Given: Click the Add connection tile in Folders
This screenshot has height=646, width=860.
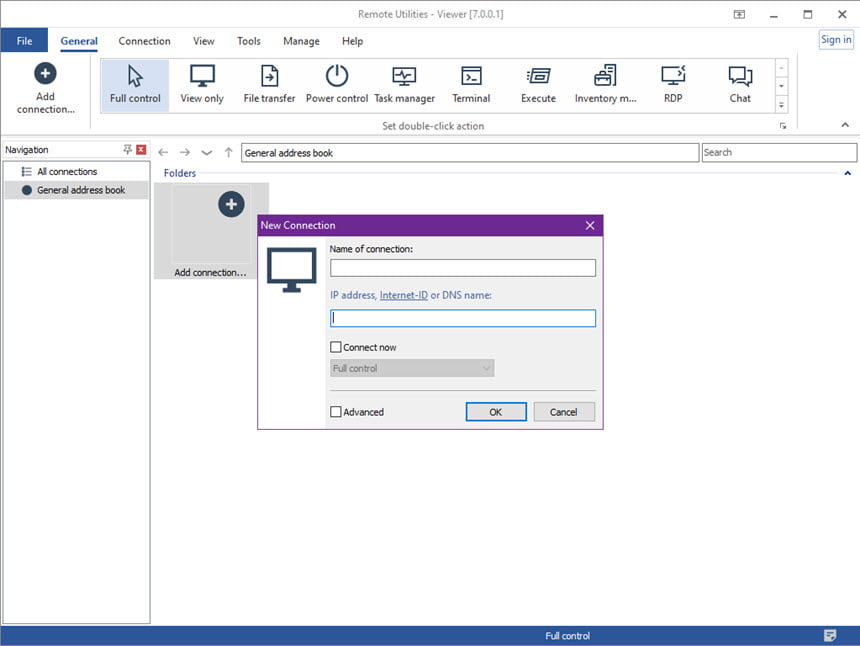Looking at the screenshot, I should 211,231.
